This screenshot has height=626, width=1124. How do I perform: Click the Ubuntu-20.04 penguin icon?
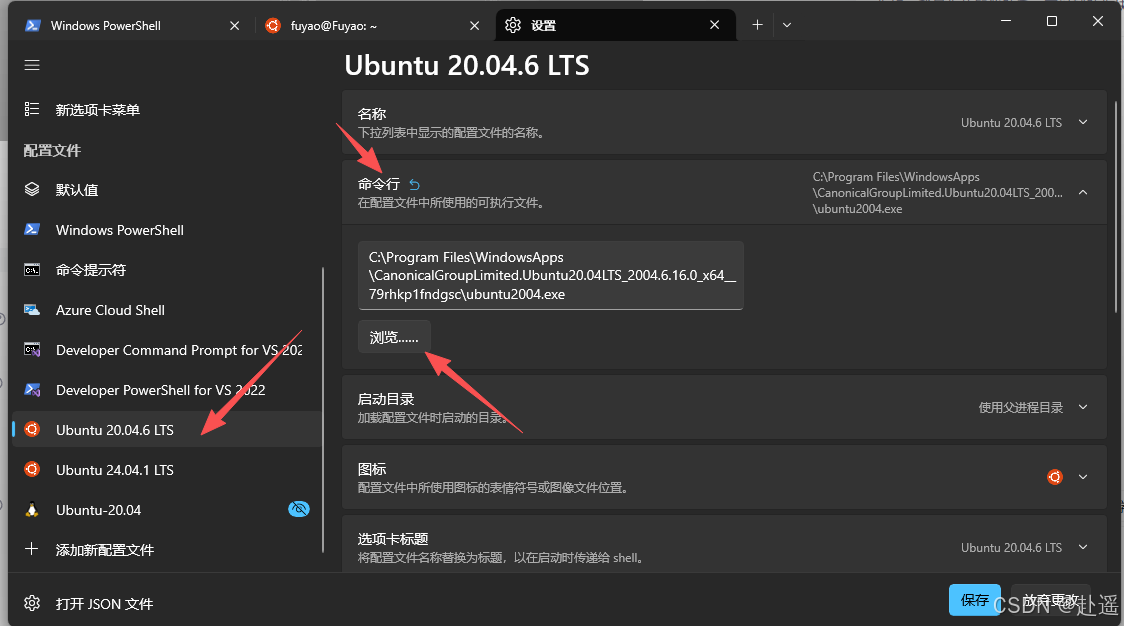tap(32, 510)
